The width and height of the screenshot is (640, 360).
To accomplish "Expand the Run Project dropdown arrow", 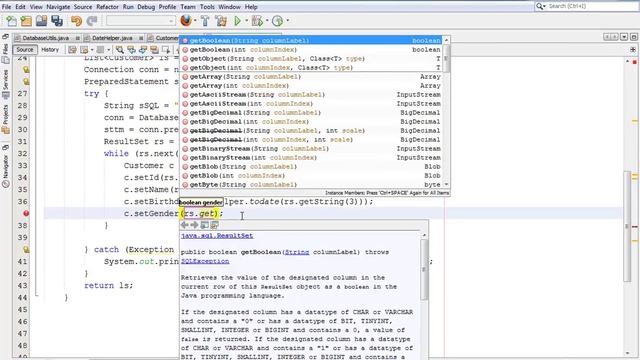I will 246,21.
